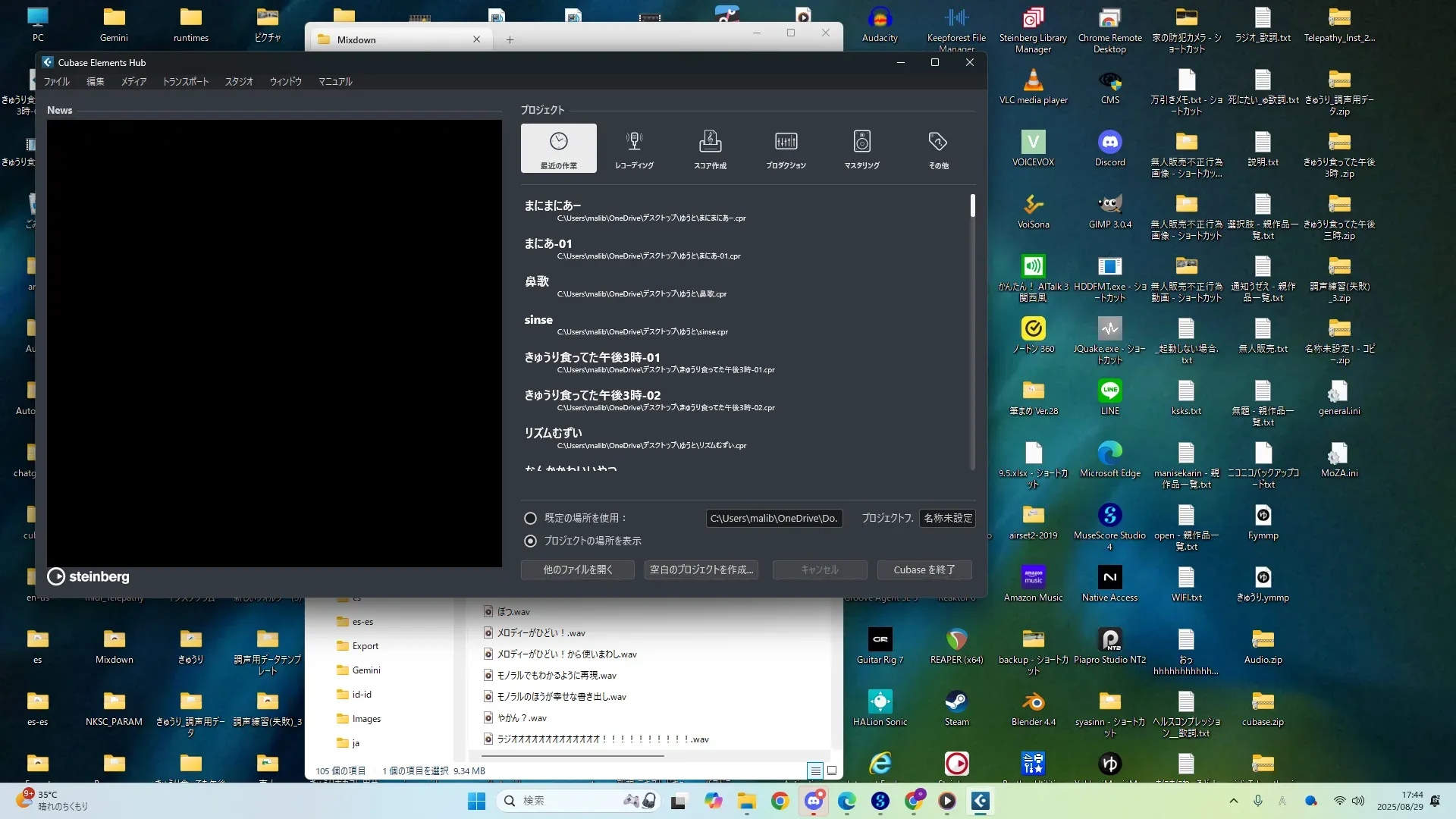Select 既定の場所を使用 radio button

[x=530, y=518]
